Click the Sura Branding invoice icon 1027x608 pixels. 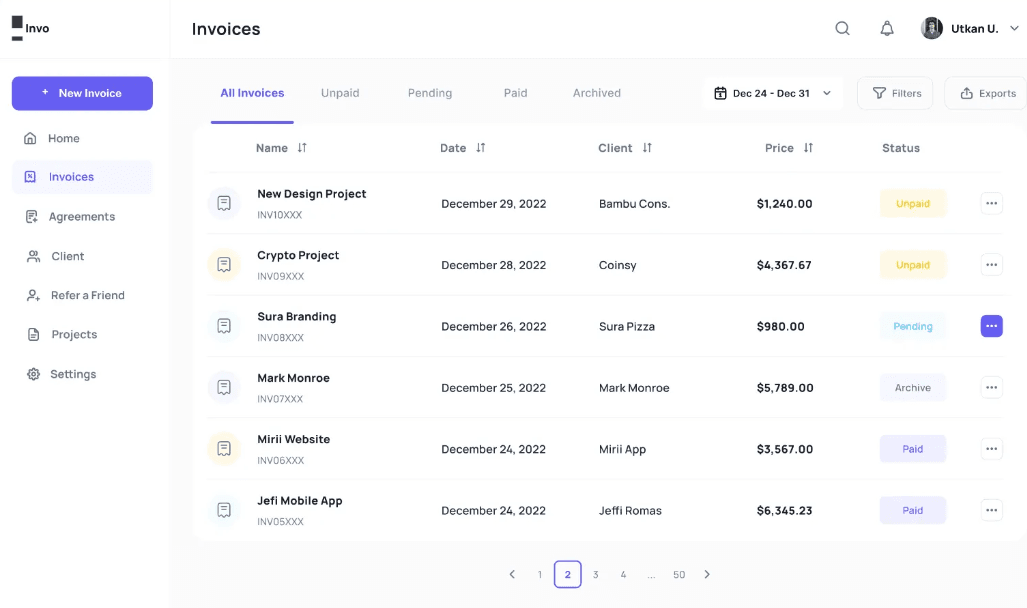tap(224, 326)
